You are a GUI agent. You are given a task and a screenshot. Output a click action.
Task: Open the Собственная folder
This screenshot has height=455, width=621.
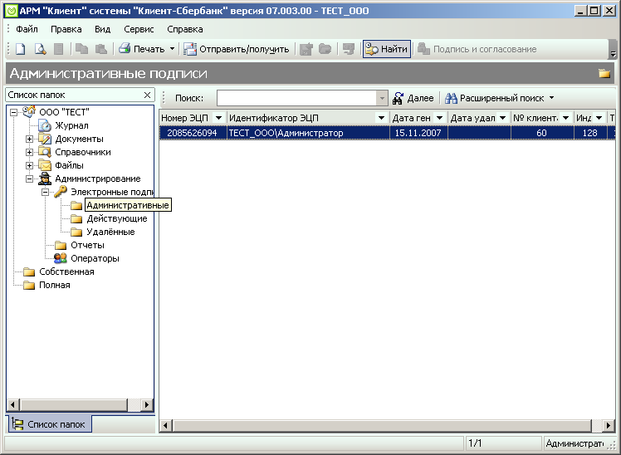coord(67,272)
